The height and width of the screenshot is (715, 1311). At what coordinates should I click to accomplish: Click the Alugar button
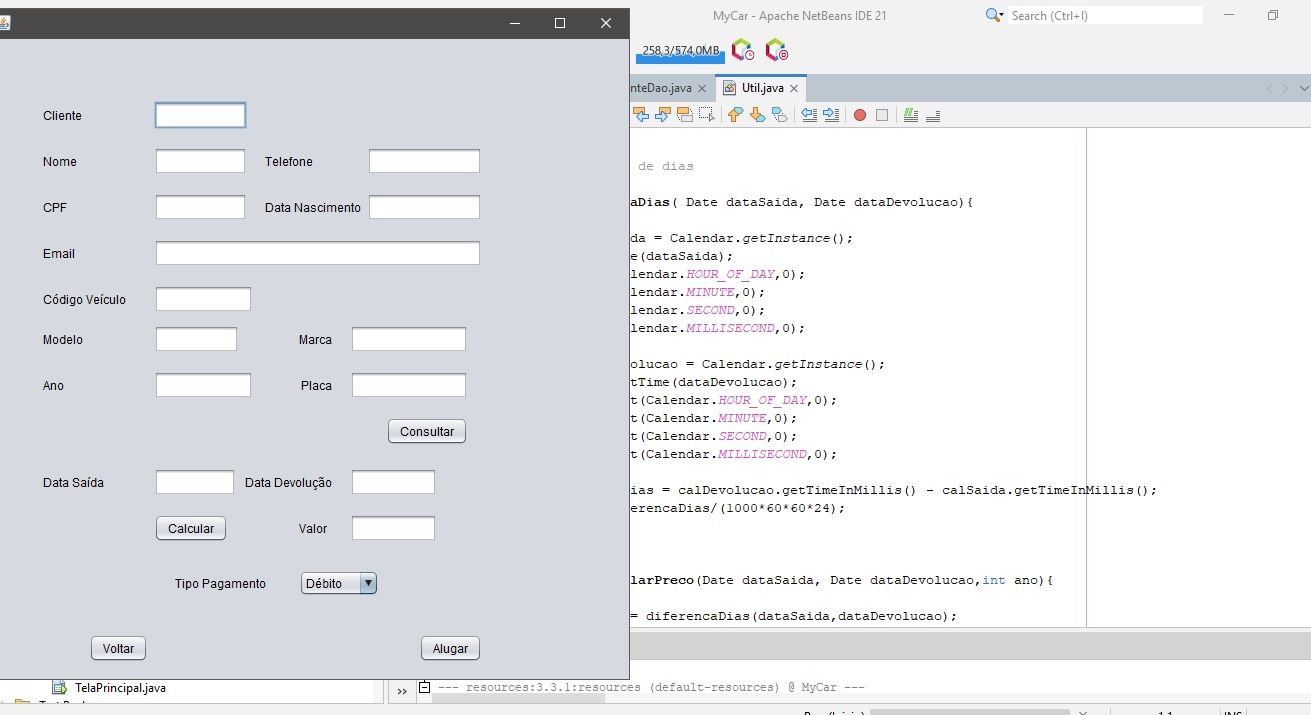pyautogui.click(x=450, y=648)
